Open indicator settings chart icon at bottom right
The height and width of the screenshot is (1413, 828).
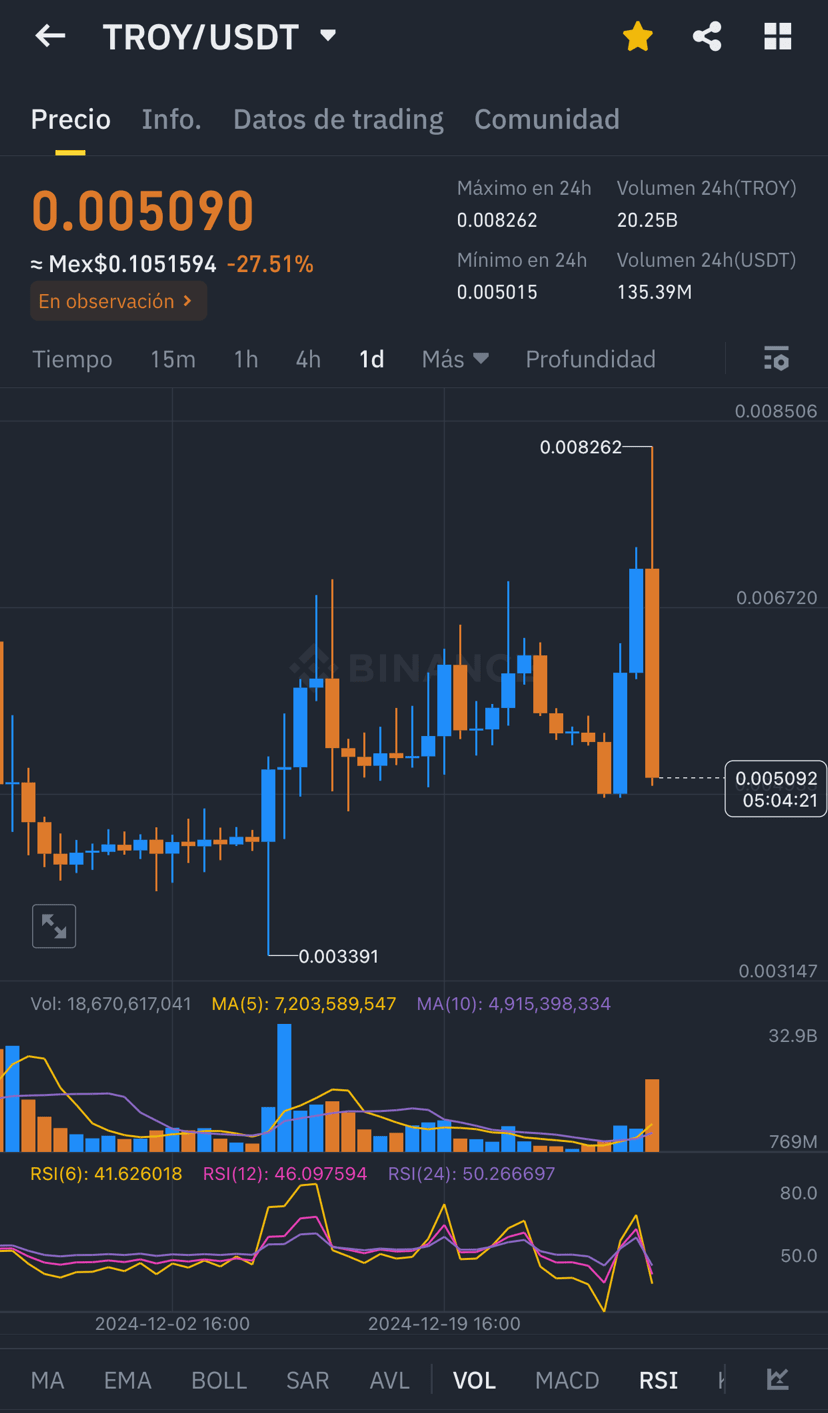(777, 1380)
